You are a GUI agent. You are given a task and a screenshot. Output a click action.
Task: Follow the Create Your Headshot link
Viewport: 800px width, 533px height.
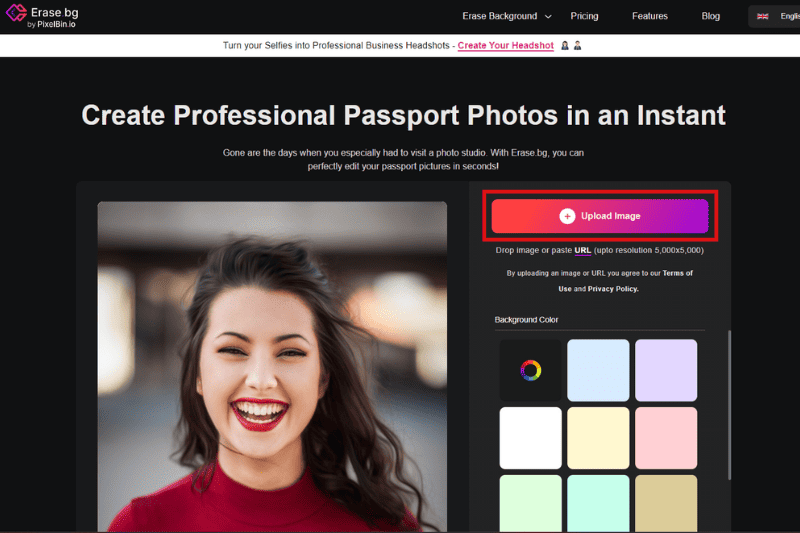[x=505, y=46]
